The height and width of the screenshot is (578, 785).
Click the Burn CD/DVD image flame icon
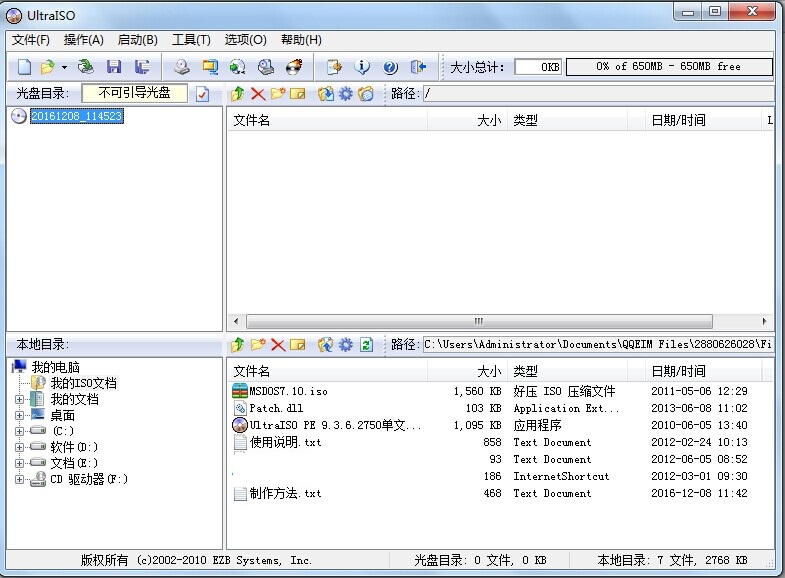coord(294,67)
